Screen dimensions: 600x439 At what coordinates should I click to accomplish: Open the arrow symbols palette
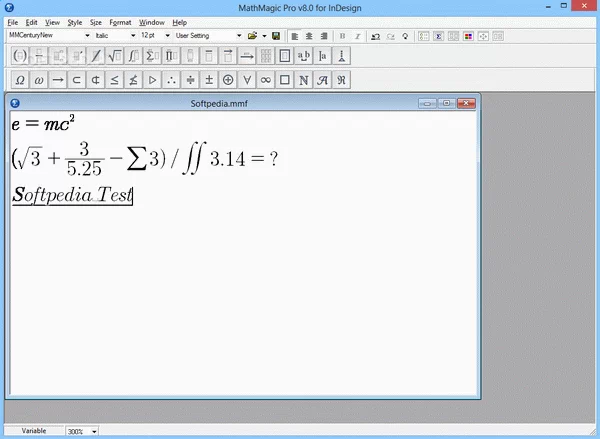58,80
